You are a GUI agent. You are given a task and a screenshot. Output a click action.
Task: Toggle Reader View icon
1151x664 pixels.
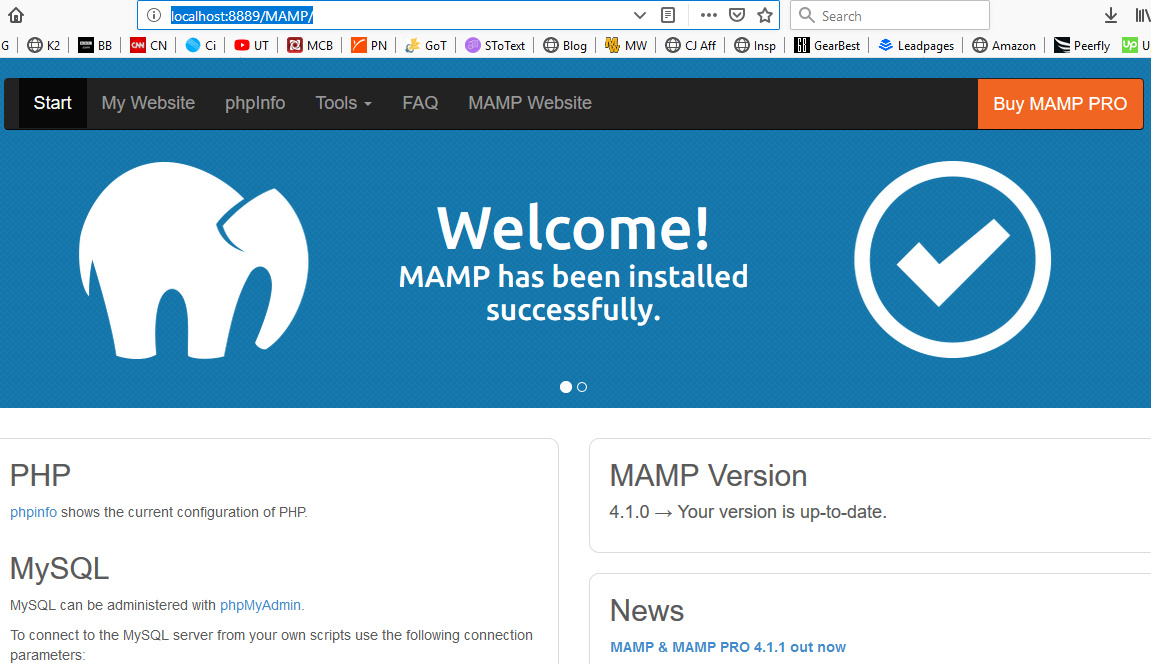click(x=667, y=15)
